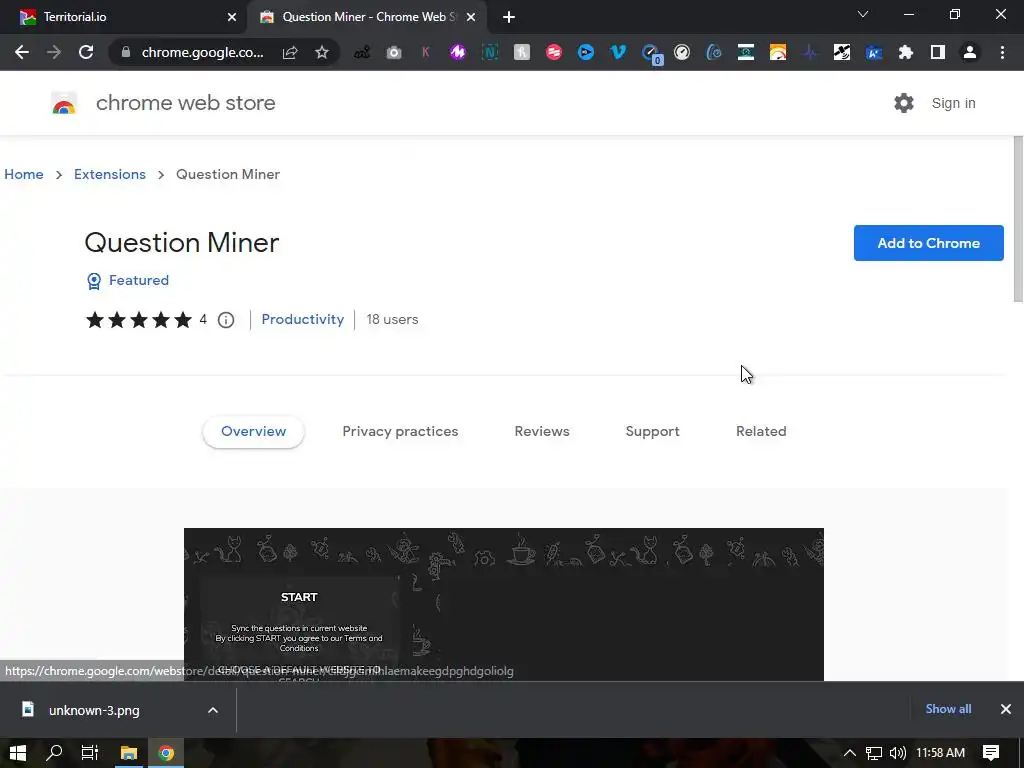Open the Chrome three-dot menu
Viewport: 1024px width, 768px height.
(x=1002, y=52)
